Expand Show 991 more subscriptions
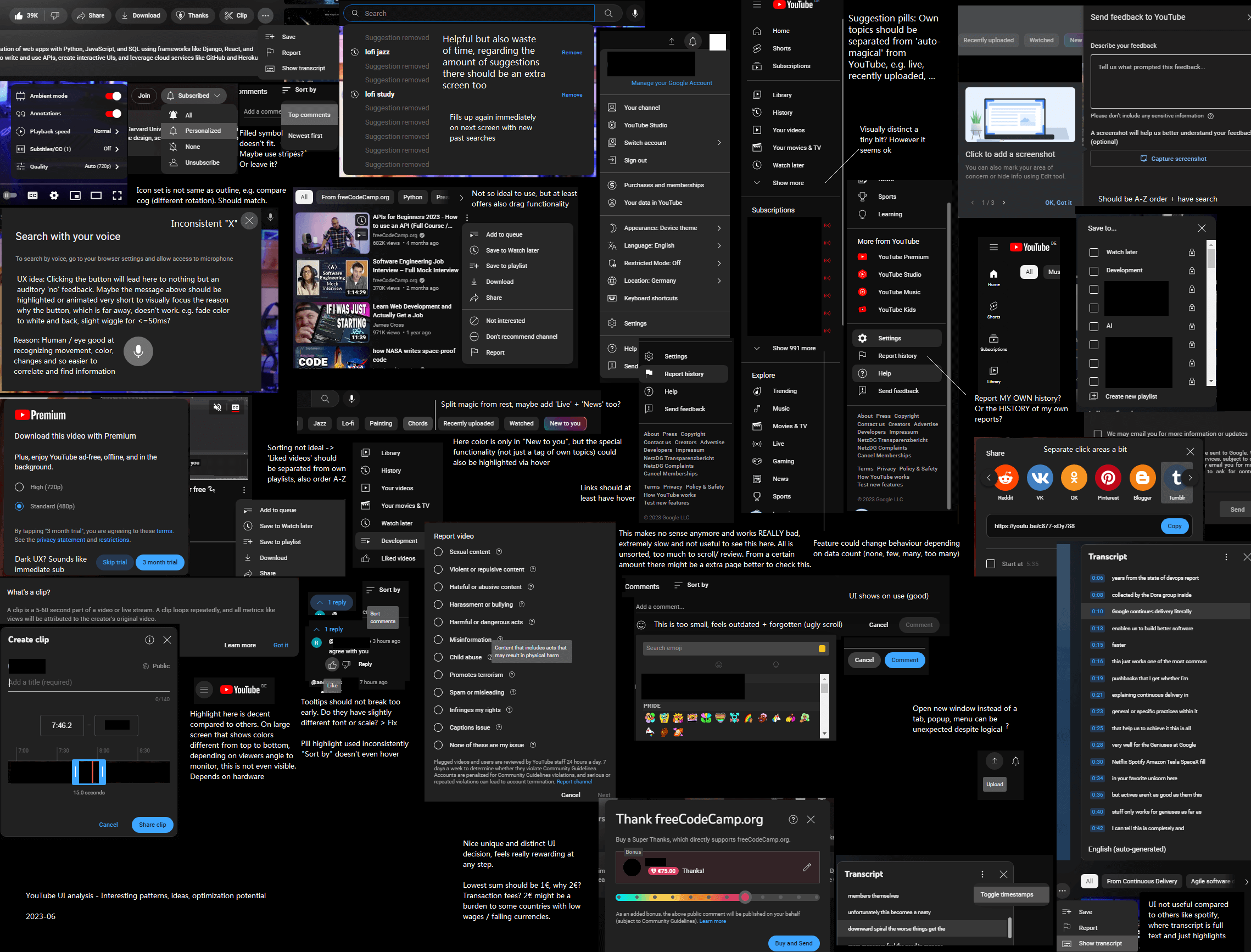 coord(794,348)
